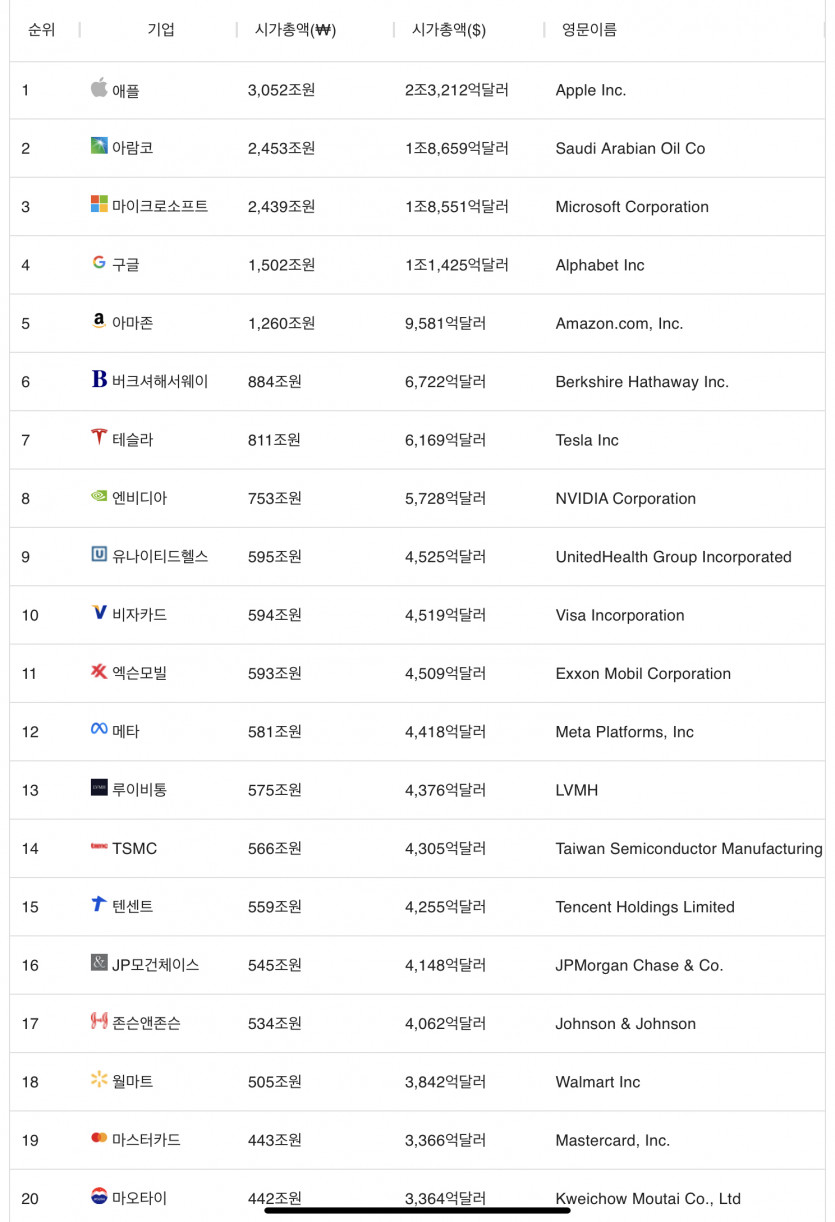
Task: Click the 영문이름 column header
Action: click(x=589, y=30)
